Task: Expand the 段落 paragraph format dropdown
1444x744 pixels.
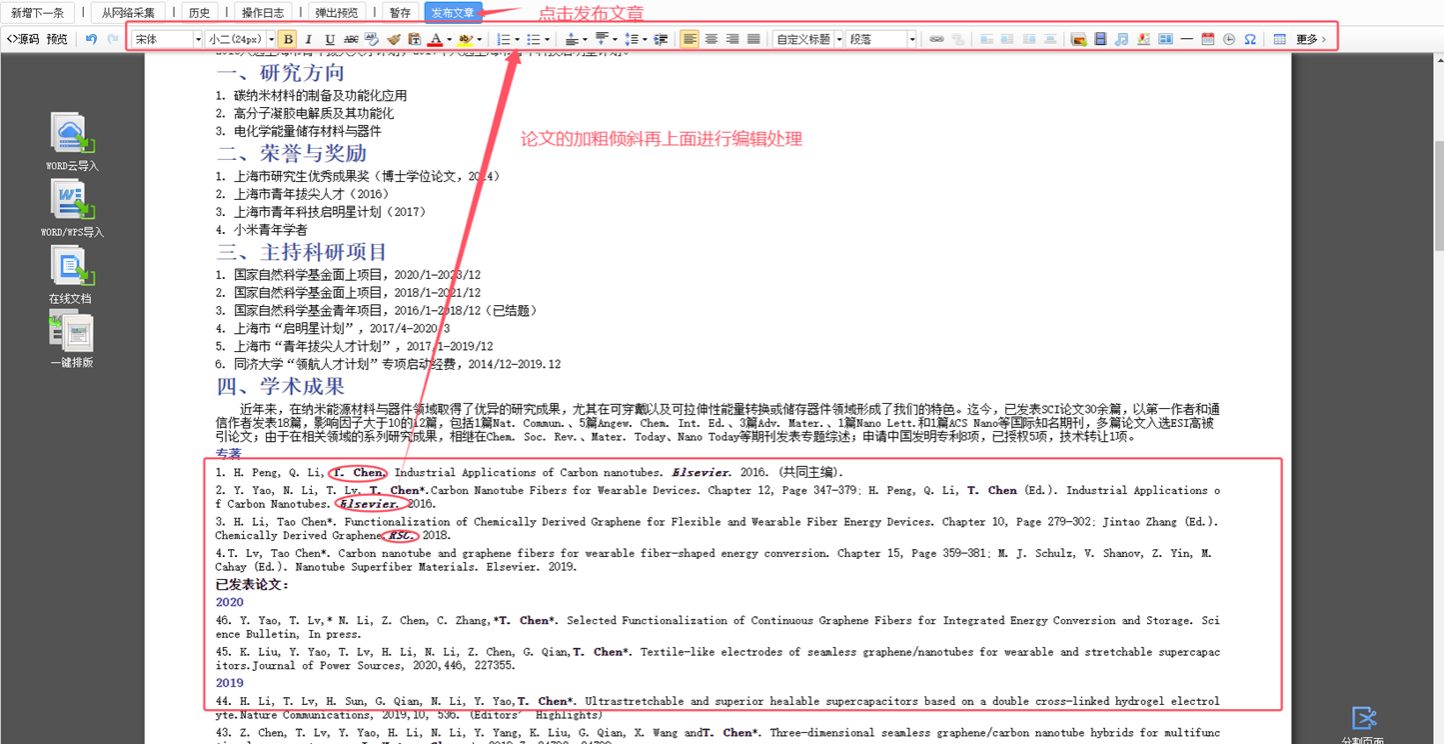Action: [882, 39]
